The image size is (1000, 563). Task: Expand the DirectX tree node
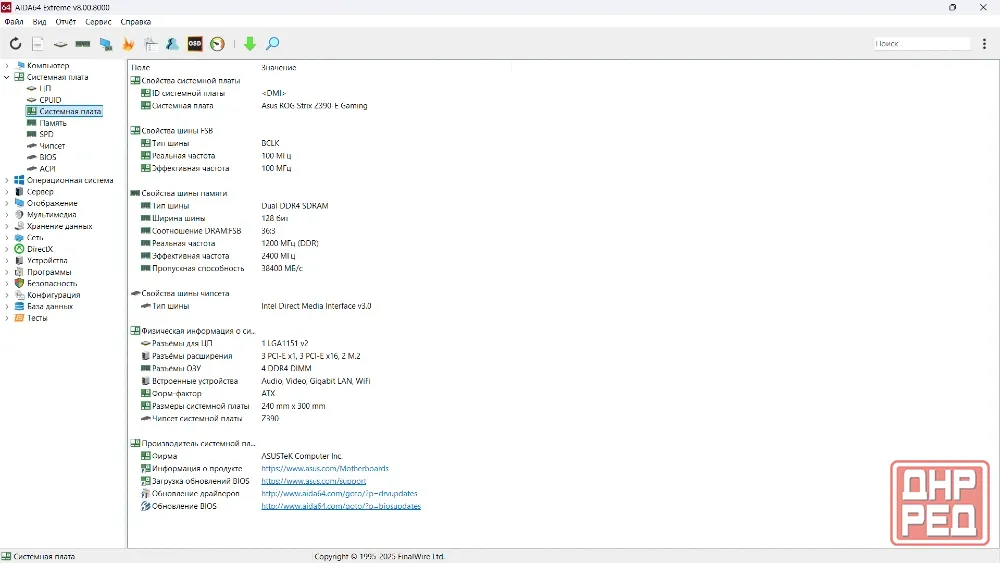[7, 249]
